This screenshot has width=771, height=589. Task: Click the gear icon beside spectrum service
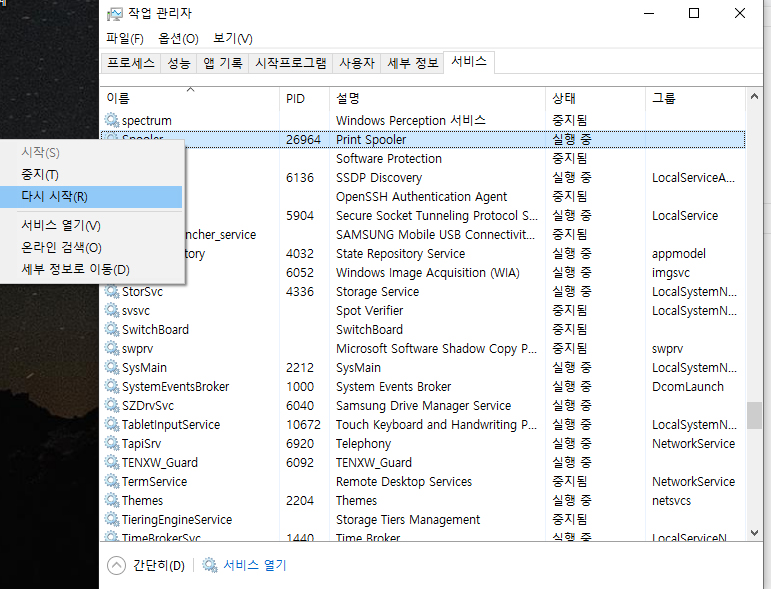point(112,120)
